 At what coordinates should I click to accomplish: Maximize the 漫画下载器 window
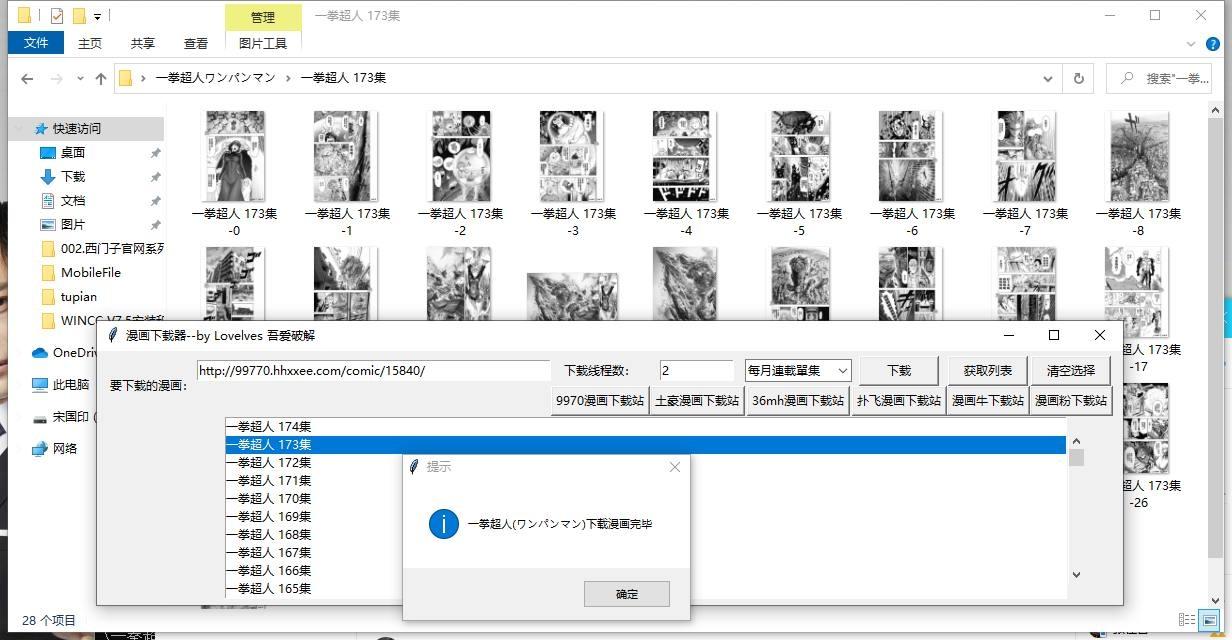click(x=1053, y=335)
